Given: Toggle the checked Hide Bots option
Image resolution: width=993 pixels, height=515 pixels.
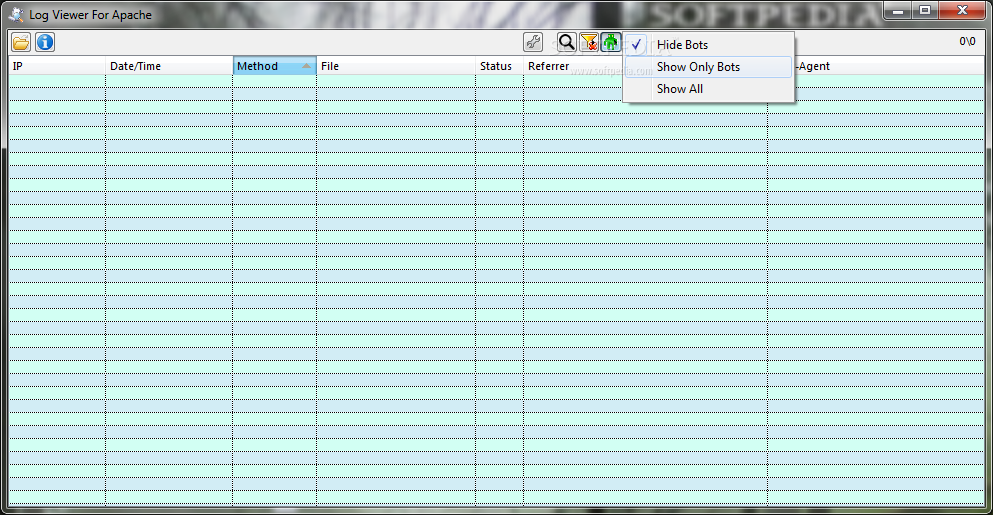Looking at the screenshot, I should [708, 45].
